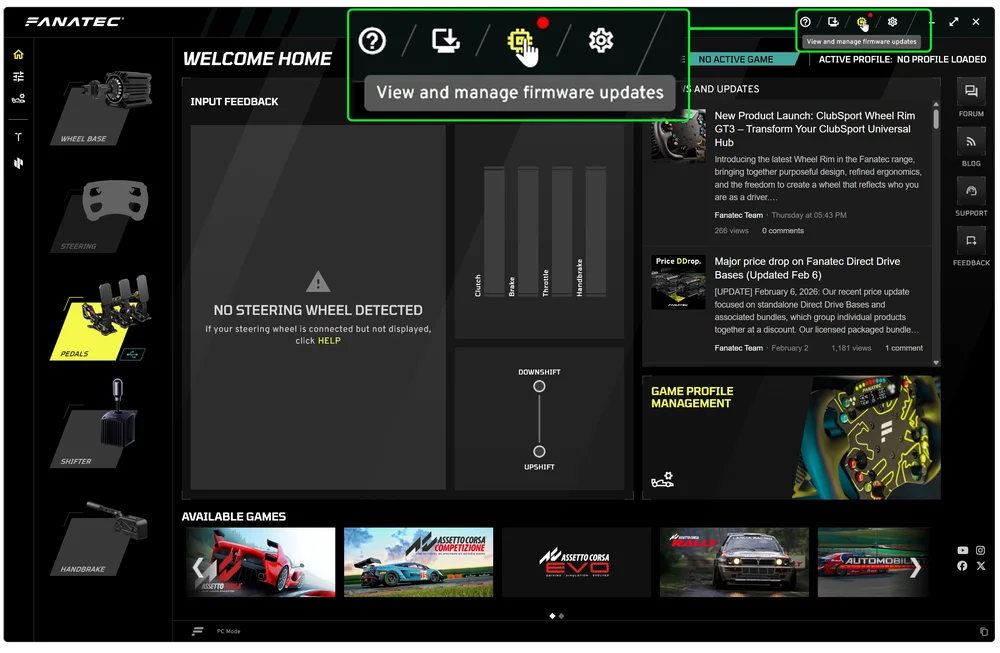
Task: Click the Upshift indicator circle
Action: point(540,452)
